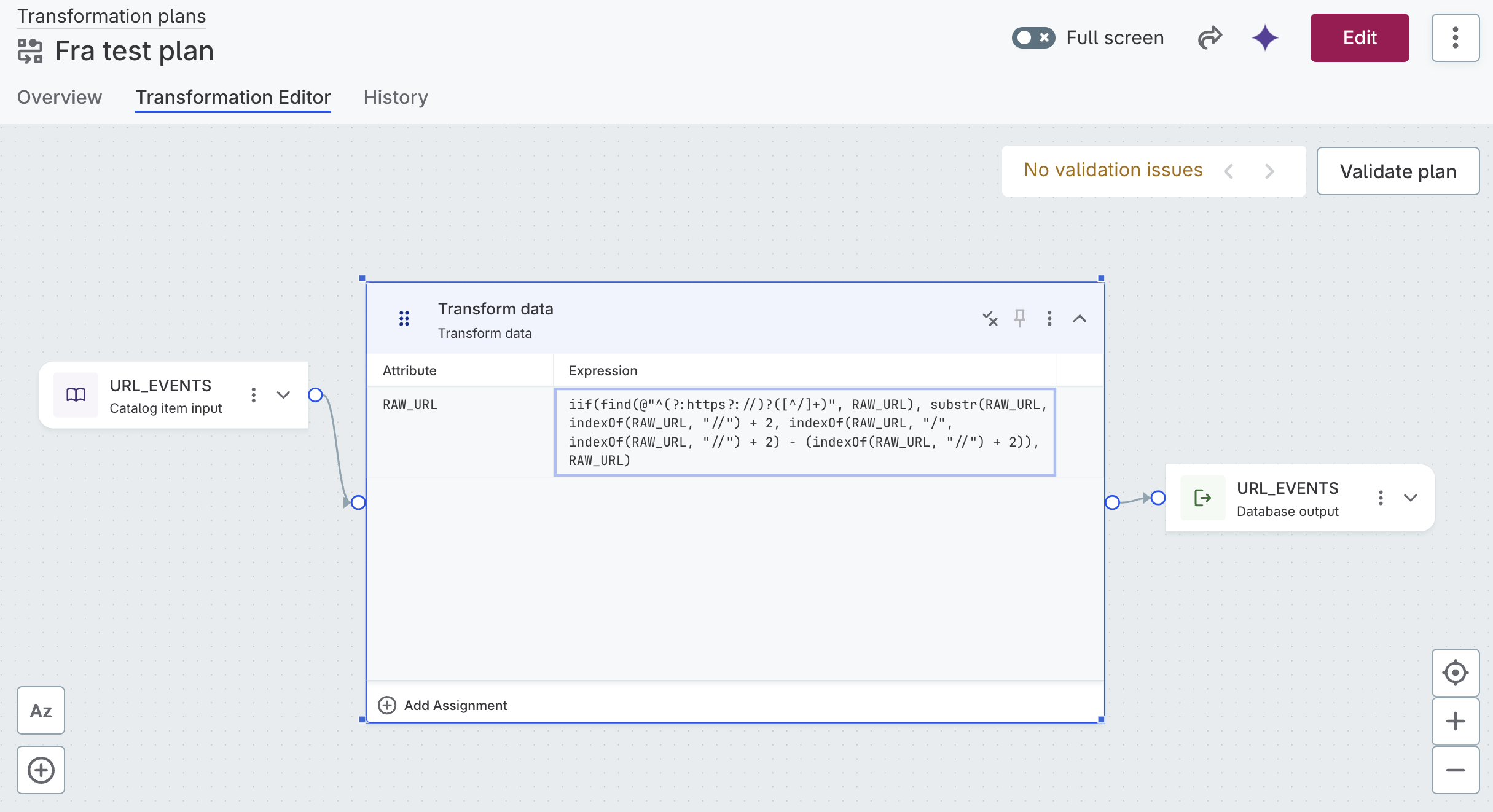This screenshot has width=1493, height=812.
Task: Click the validate expressions check-cross icon
Action: point(990,318)
